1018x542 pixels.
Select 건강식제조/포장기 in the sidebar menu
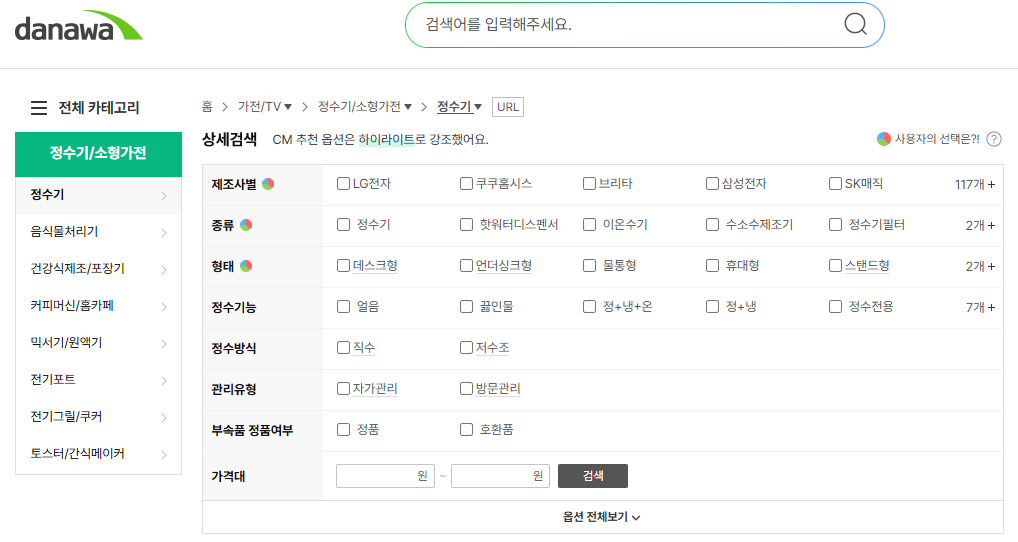pos(98,269)
